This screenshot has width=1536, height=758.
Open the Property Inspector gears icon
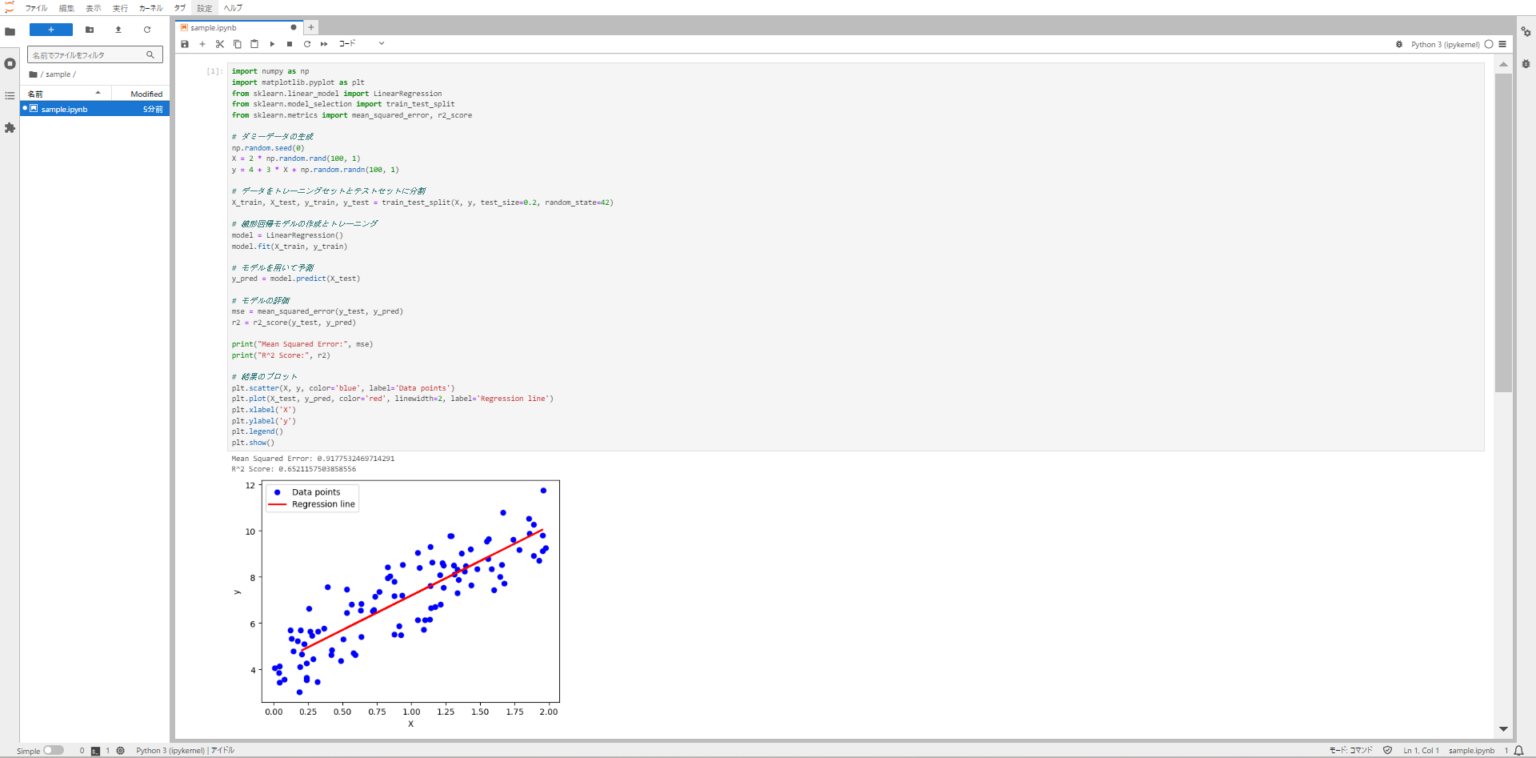pos(1526,32)
